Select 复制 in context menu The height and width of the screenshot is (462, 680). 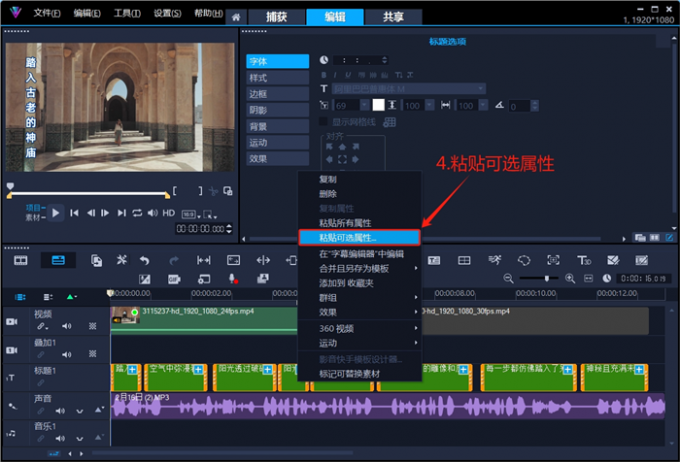[360, 179]
